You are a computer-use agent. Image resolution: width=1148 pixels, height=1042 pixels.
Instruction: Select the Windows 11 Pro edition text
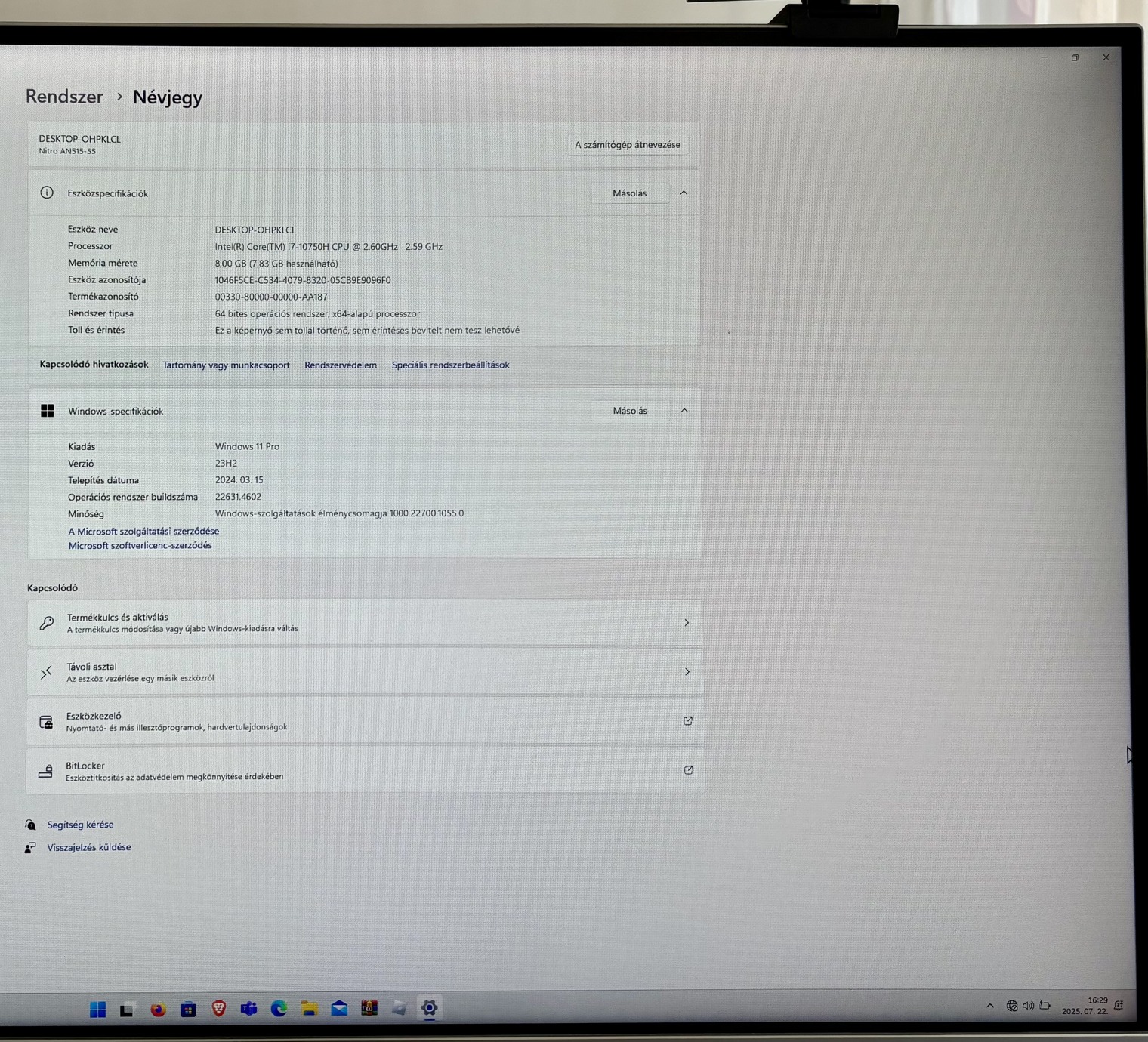click(247, 446)
